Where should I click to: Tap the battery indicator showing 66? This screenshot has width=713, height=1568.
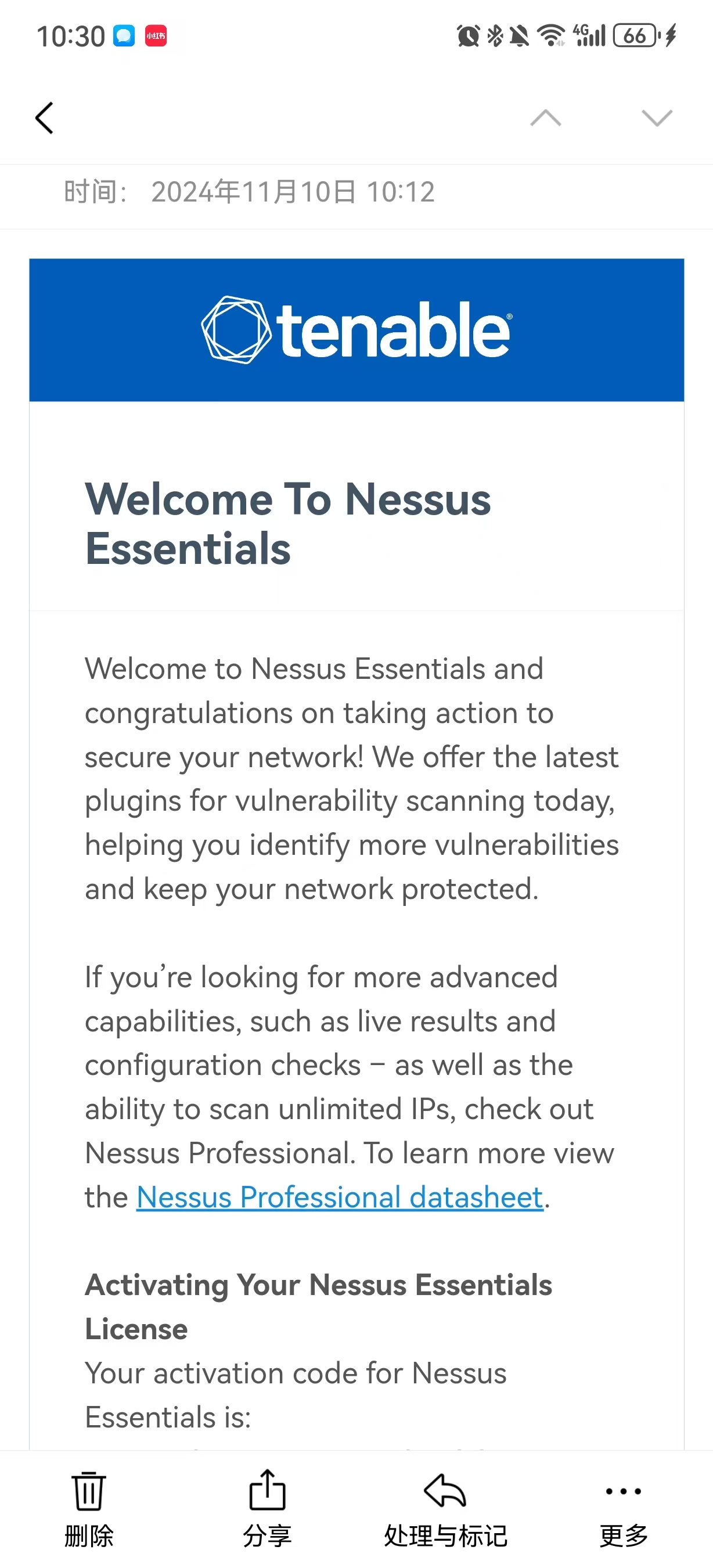click(x=636, y=35)
